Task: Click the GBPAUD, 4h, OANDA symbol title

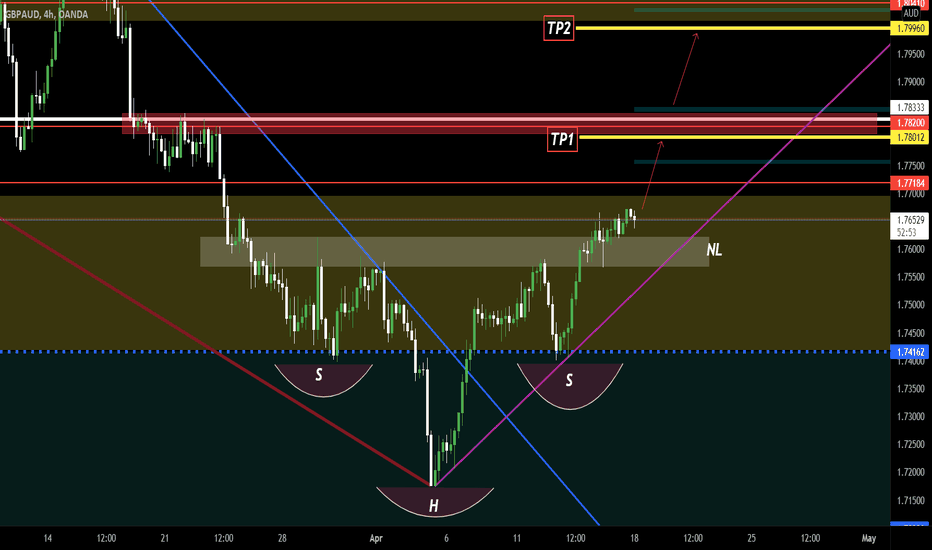Action: (x=46, y=14)
